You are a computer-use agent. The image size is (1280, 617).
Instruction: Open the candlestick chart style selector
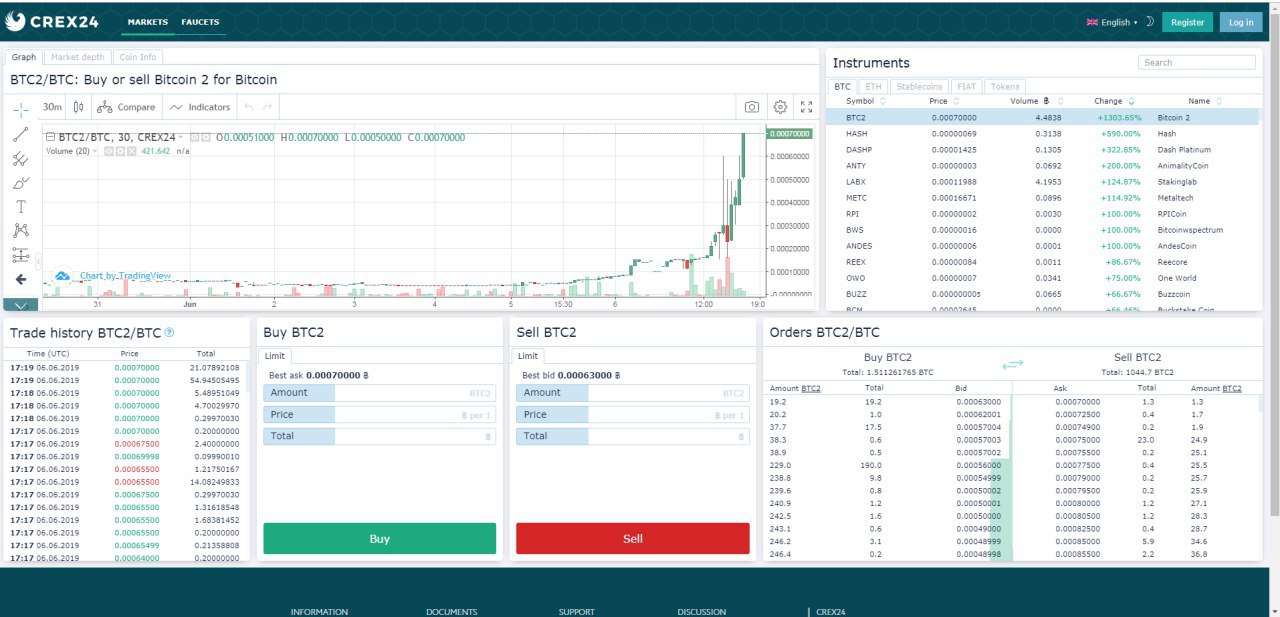[x=79, y=107]
